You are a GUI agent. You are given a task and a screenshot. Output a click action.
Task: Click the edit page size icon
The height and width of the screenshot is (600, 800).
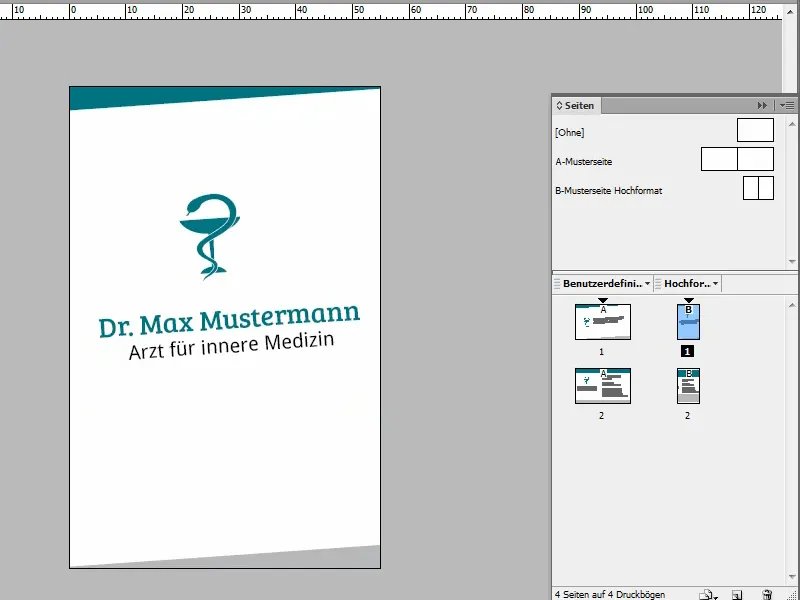pos(708,594)
